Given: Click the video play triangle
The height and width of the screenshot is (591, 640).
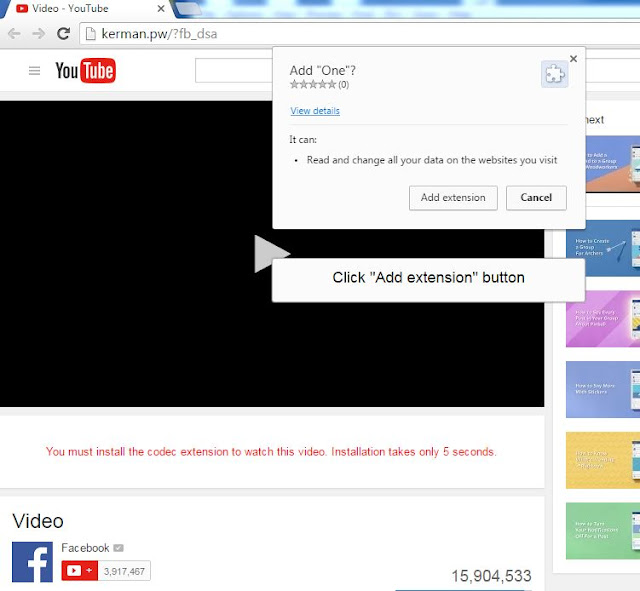Looking at the screenshot, I should [272, 253].
